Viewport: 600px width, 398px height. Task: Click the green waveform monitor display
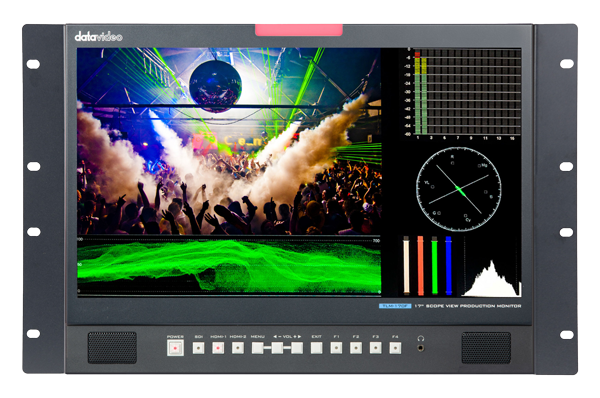tap(229, 266)
